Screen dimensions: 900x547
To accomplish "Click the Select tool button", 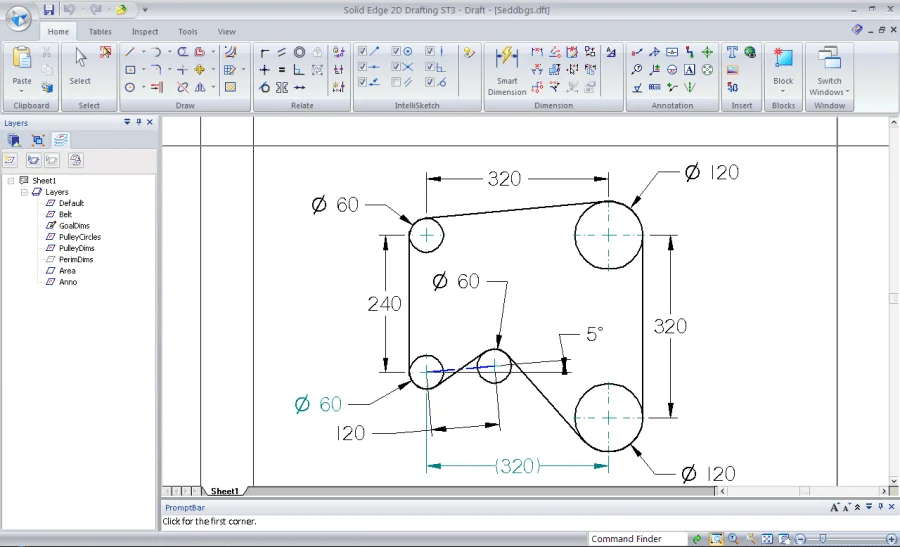I will point(80,67).
